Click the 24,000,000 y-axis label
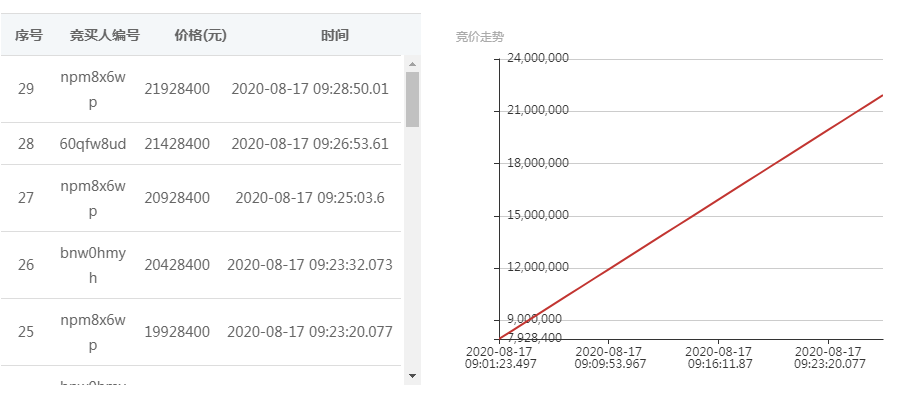The height and width of the screenshot is (404, 908). click(x=538, y=58)
